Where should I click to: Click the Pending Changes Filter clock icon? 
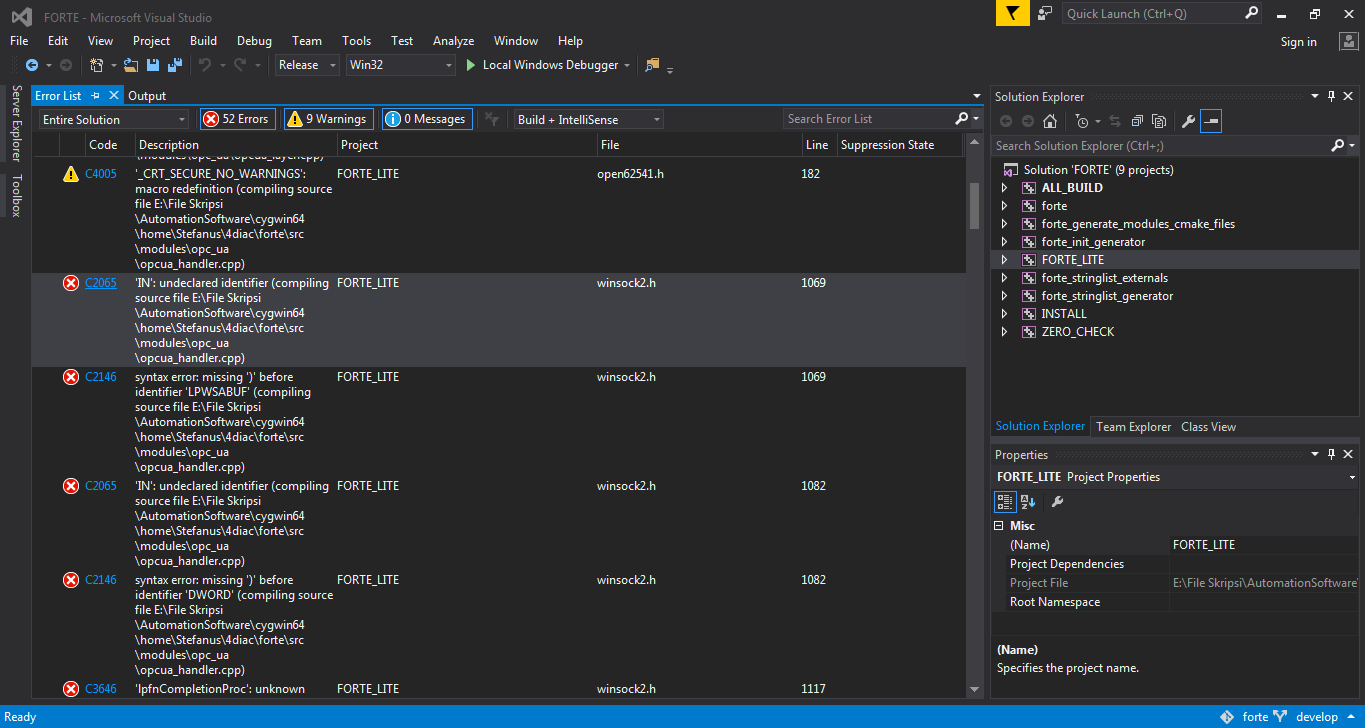[1082, 121]
